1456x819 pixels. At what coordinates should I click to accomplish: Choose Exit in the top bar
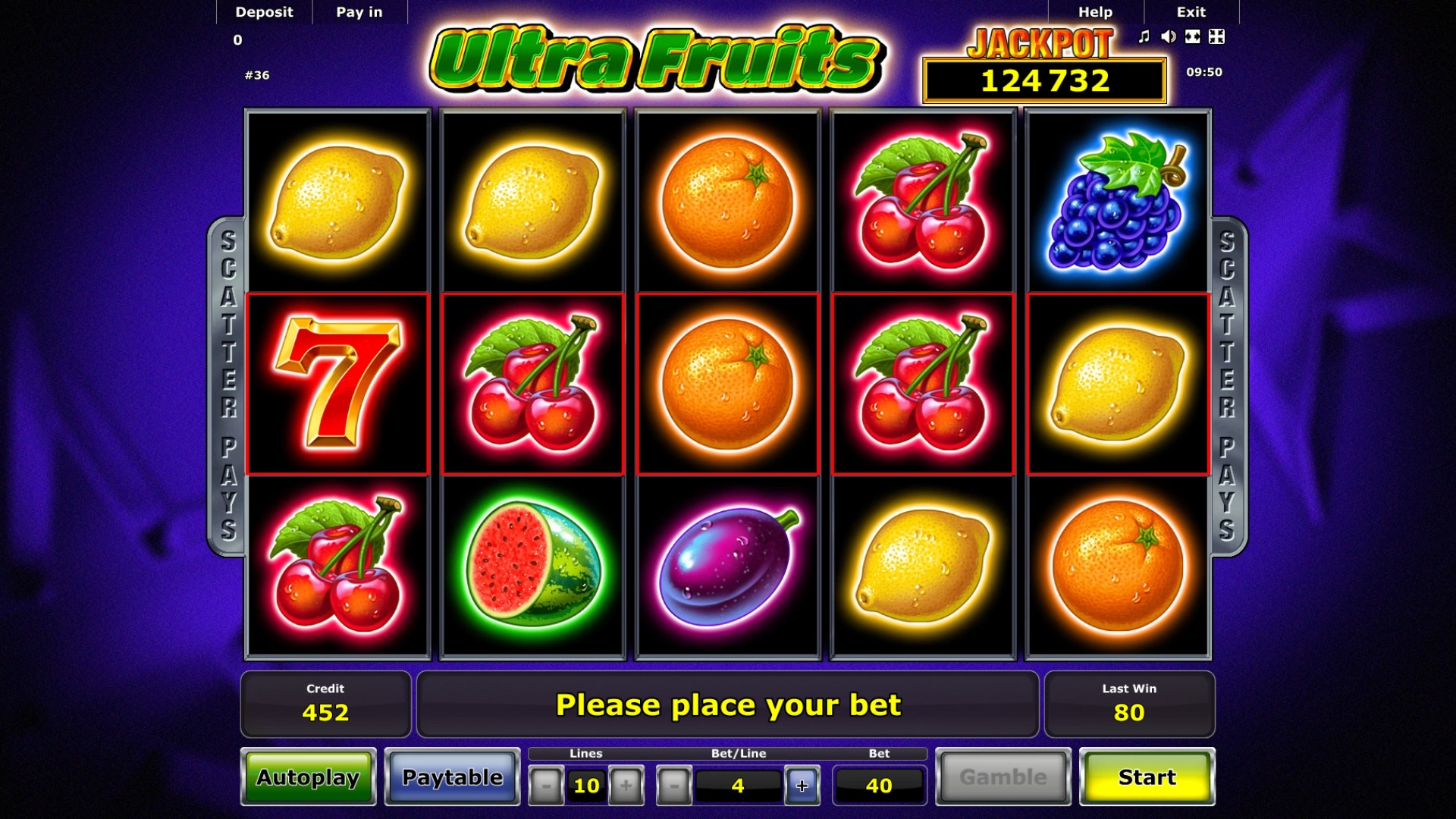tap(1191, 12)
